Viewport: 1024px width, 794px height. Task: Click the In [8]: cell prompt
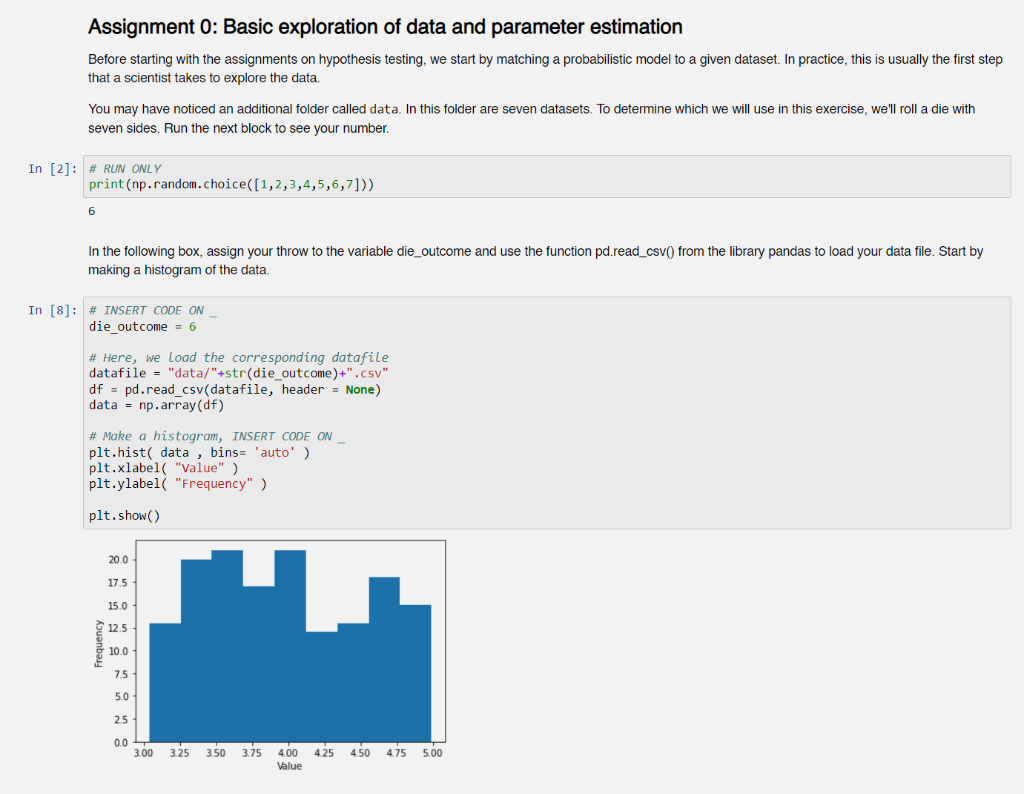pos(51,310)
